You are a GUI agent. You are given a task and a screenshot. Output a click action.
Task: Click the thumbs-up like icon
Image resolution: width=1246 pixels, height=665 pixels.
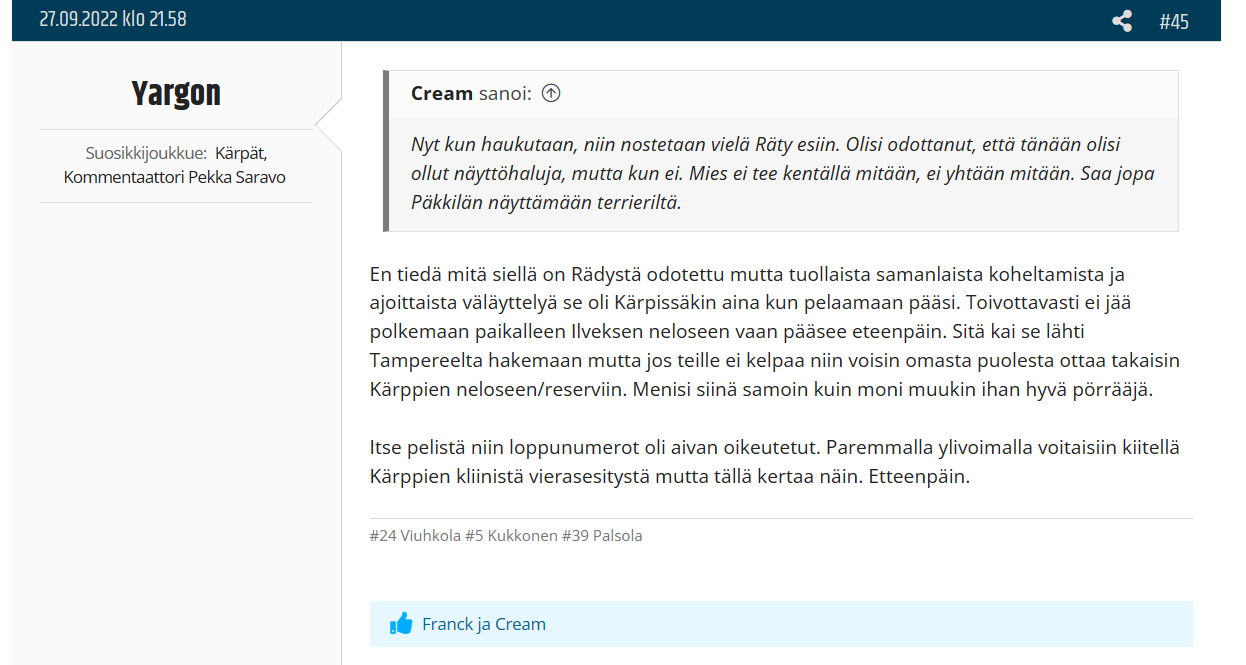[x=401, y=624]
